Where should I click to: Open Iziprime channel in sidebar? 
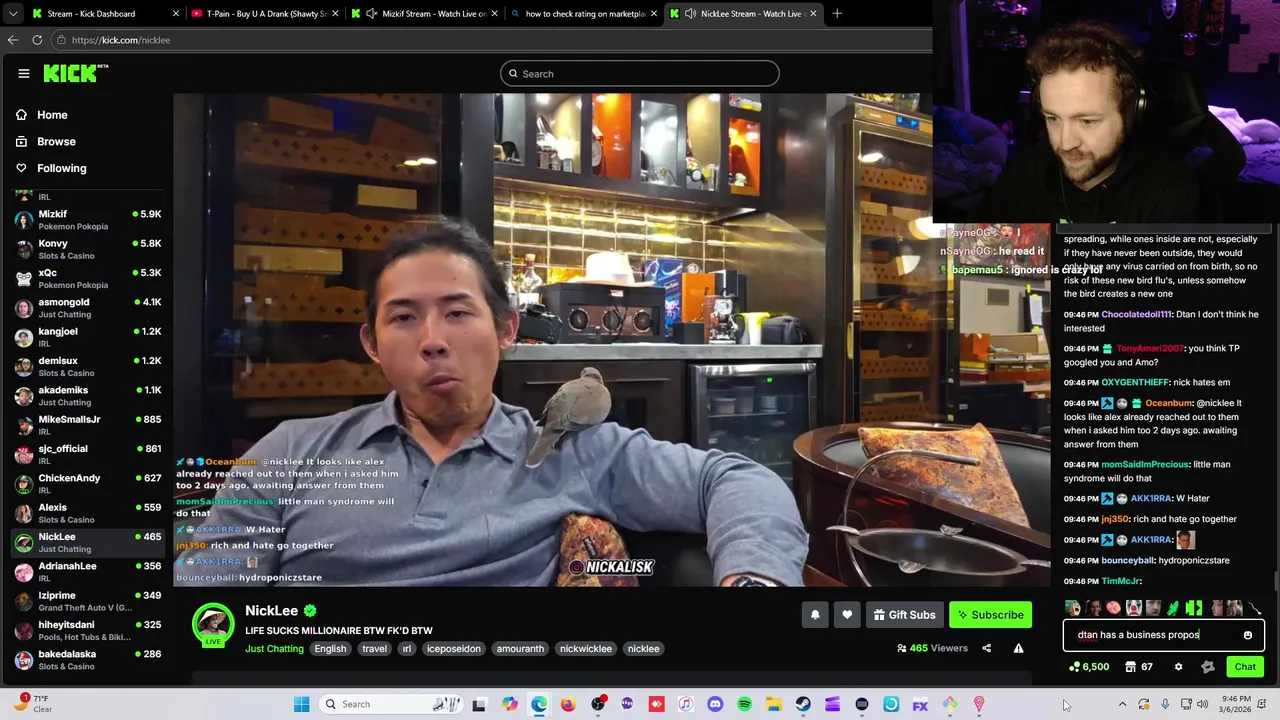(x=87, y=601)
